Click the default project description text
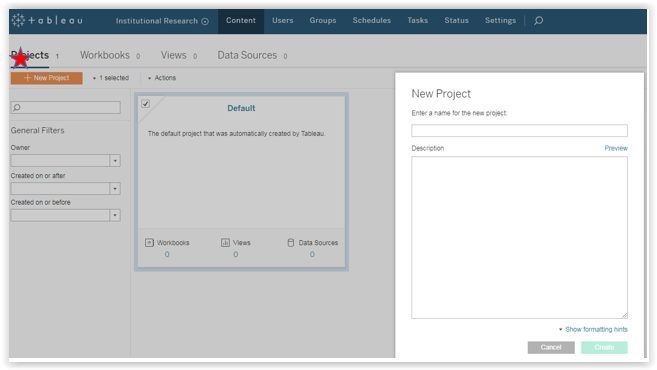Viewport: 657px width, 370px height. tap(237, 134)
